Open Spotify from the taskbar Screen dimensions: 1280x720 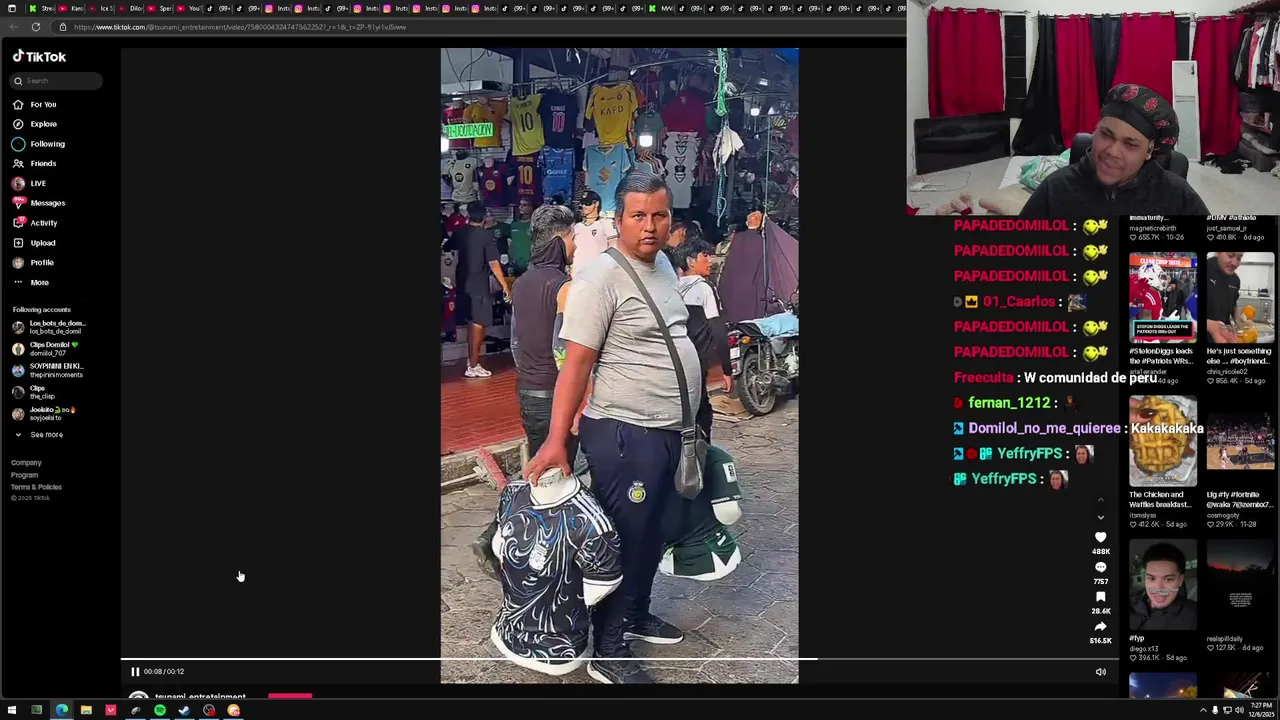click(160, 711)
